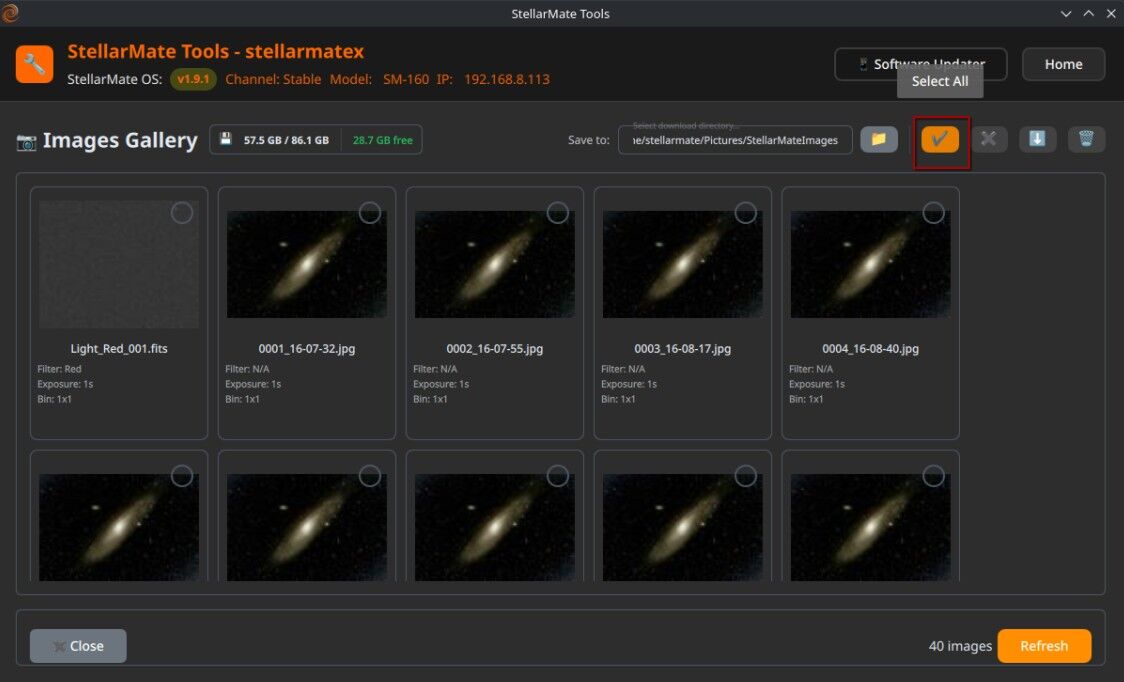Image resolution: width=1124 pixels, height=682 pixels.
Task: Minimize the StellarMate Tools window
Action: [1066, 13]
